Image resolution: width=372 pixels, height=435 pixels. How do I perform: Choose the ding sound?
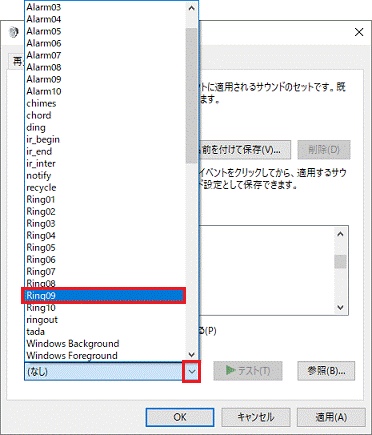pos(105,127)
